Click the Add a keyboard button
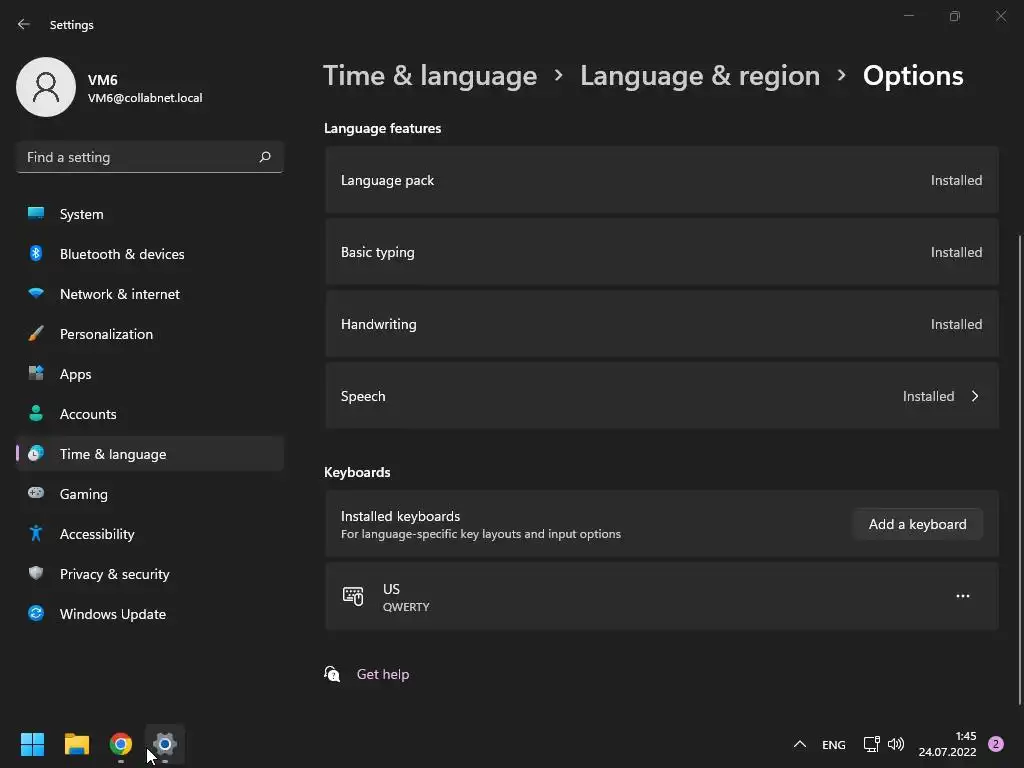 (x=918, y=524)
